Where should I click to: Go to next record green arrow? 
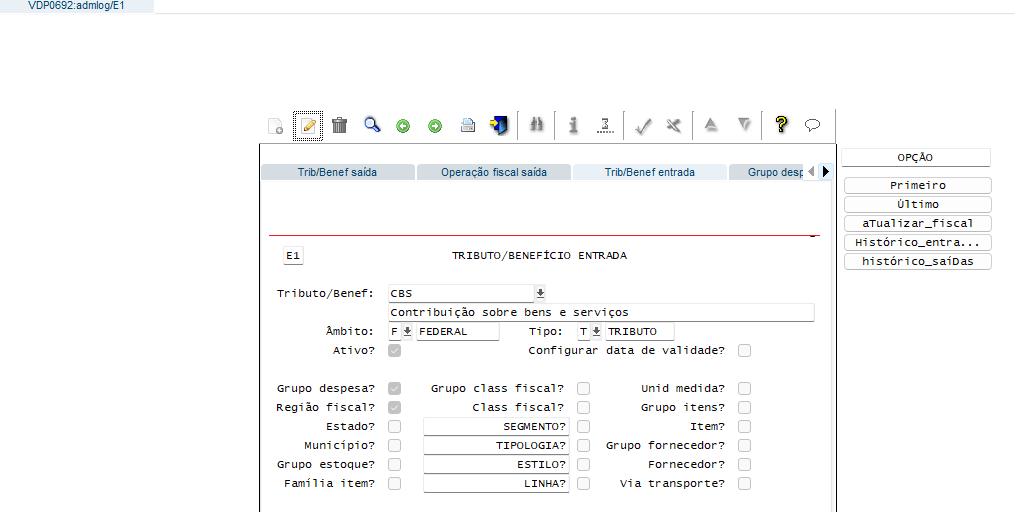(435, 126)
